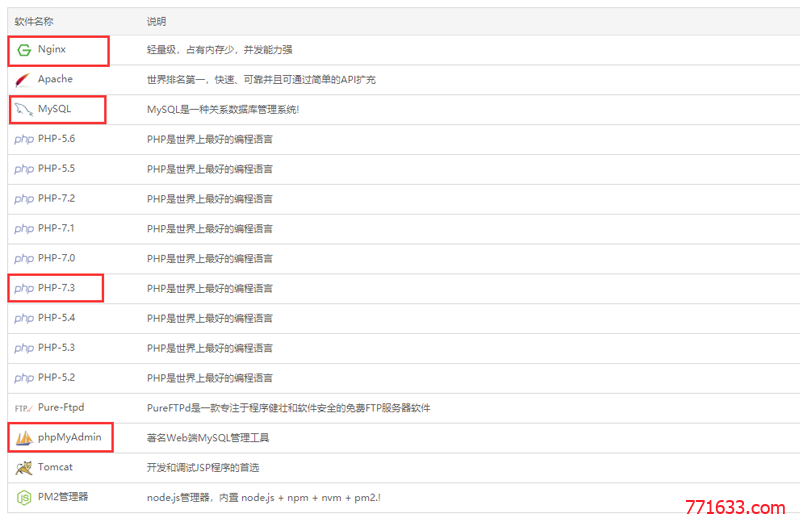The image size is (800, 526).
Task: Click the php icon beside PHP-5.5
Action: tap(24, 169)
